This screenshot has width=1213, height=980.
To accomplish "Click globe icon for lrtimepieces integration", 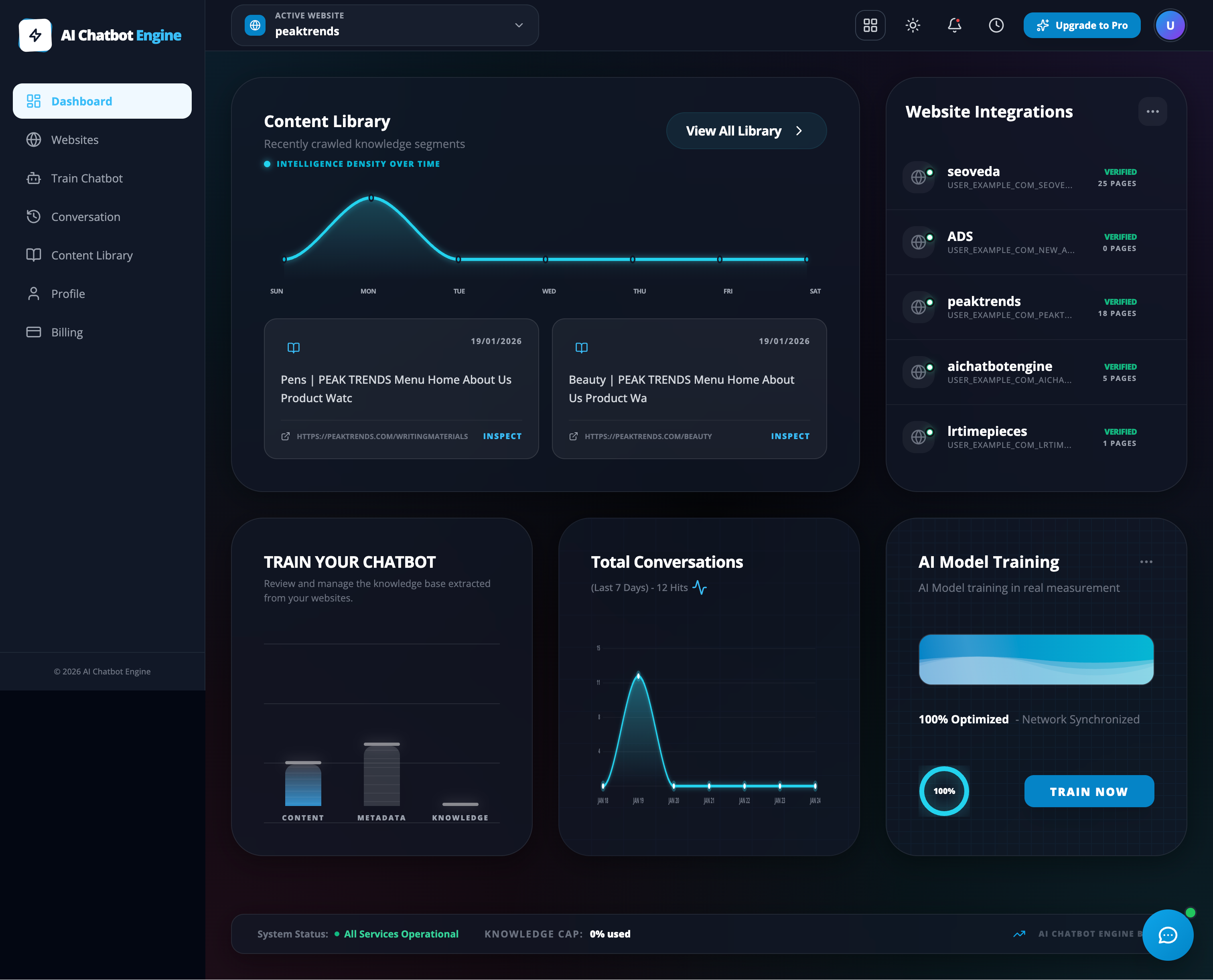I will (919, 437).
